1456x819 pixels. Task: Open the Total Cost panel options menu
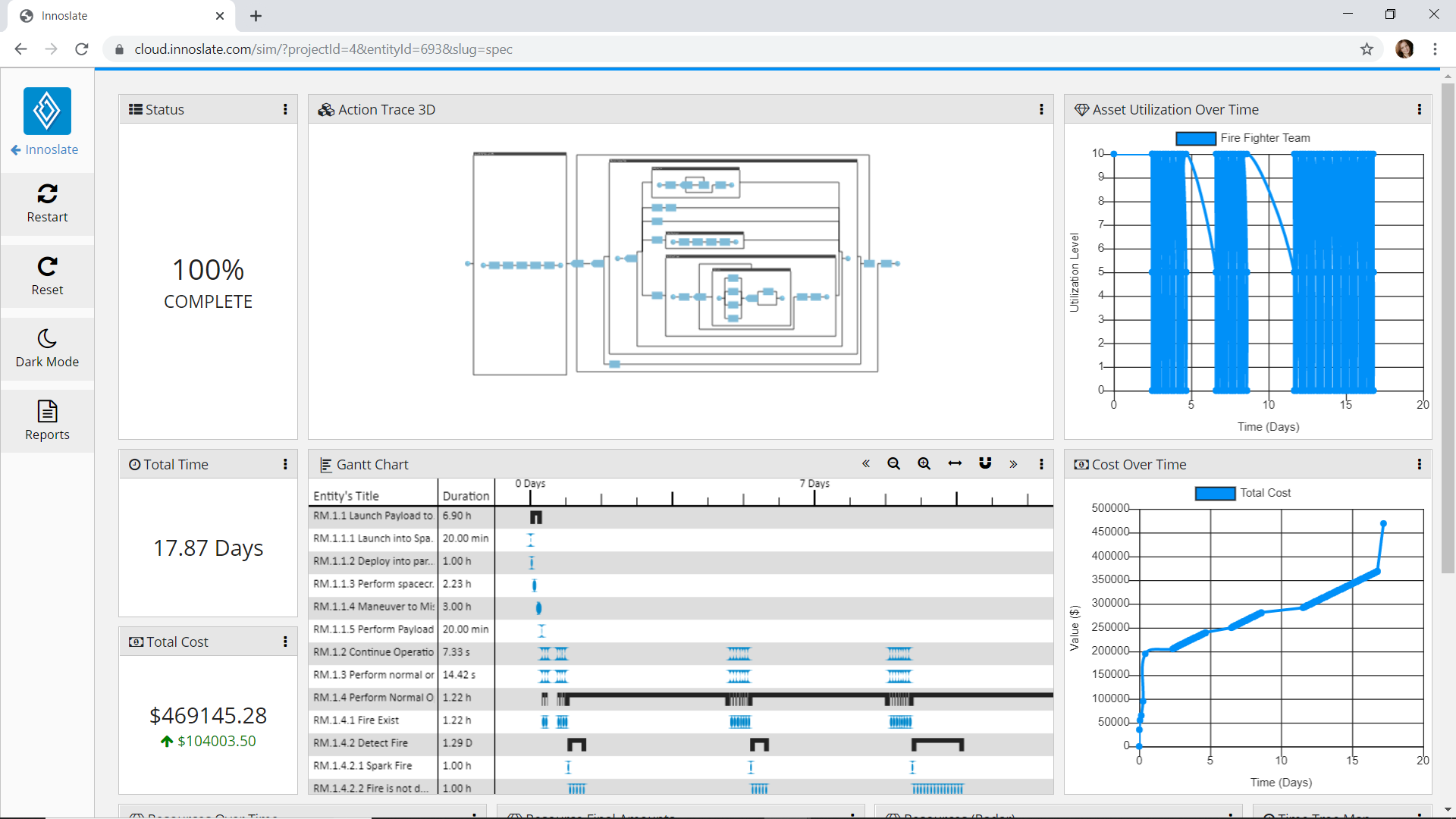[x=285, y=642]
